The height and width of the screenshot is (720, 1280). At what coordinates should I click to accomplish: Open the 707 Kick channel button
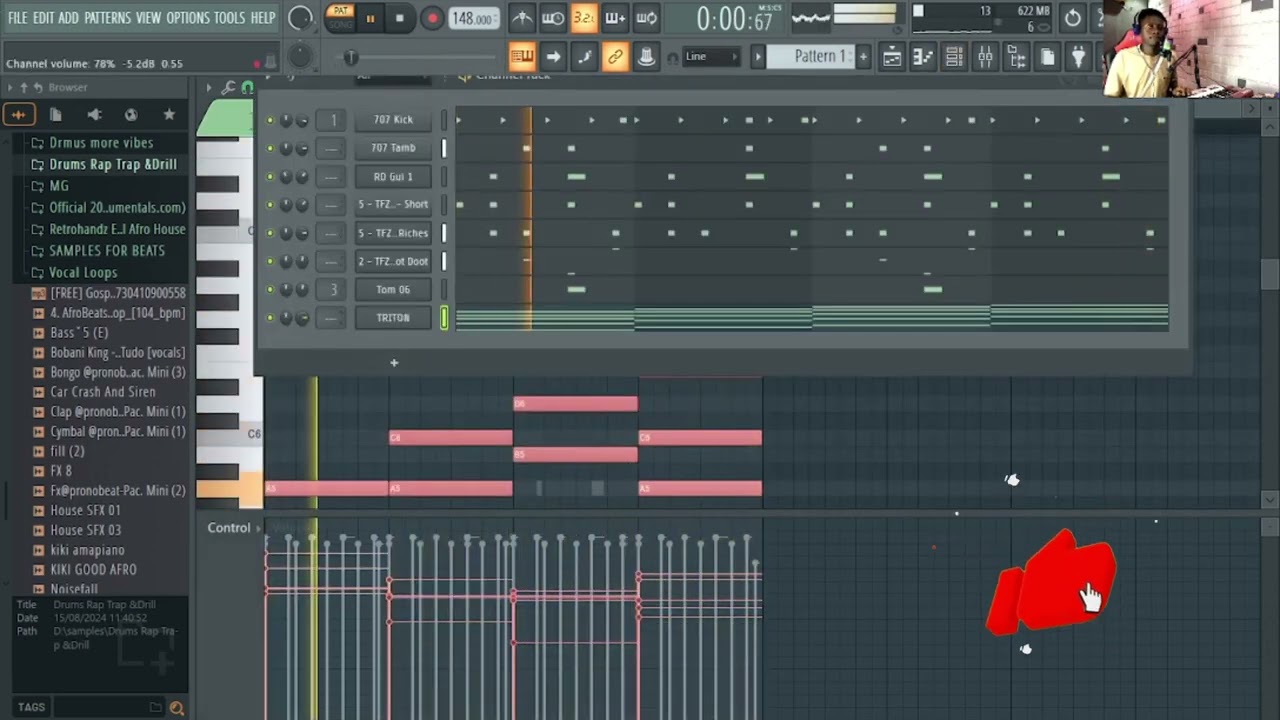point(393,120)
